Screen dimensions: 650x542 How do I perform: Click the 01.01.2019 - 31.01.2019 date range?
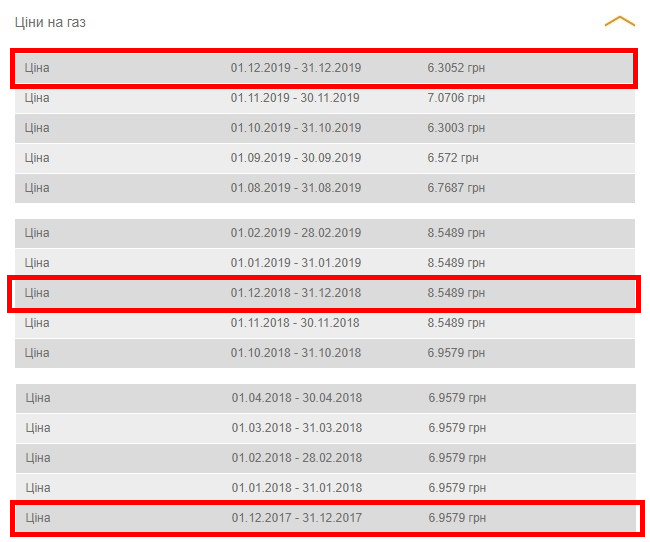295,263
